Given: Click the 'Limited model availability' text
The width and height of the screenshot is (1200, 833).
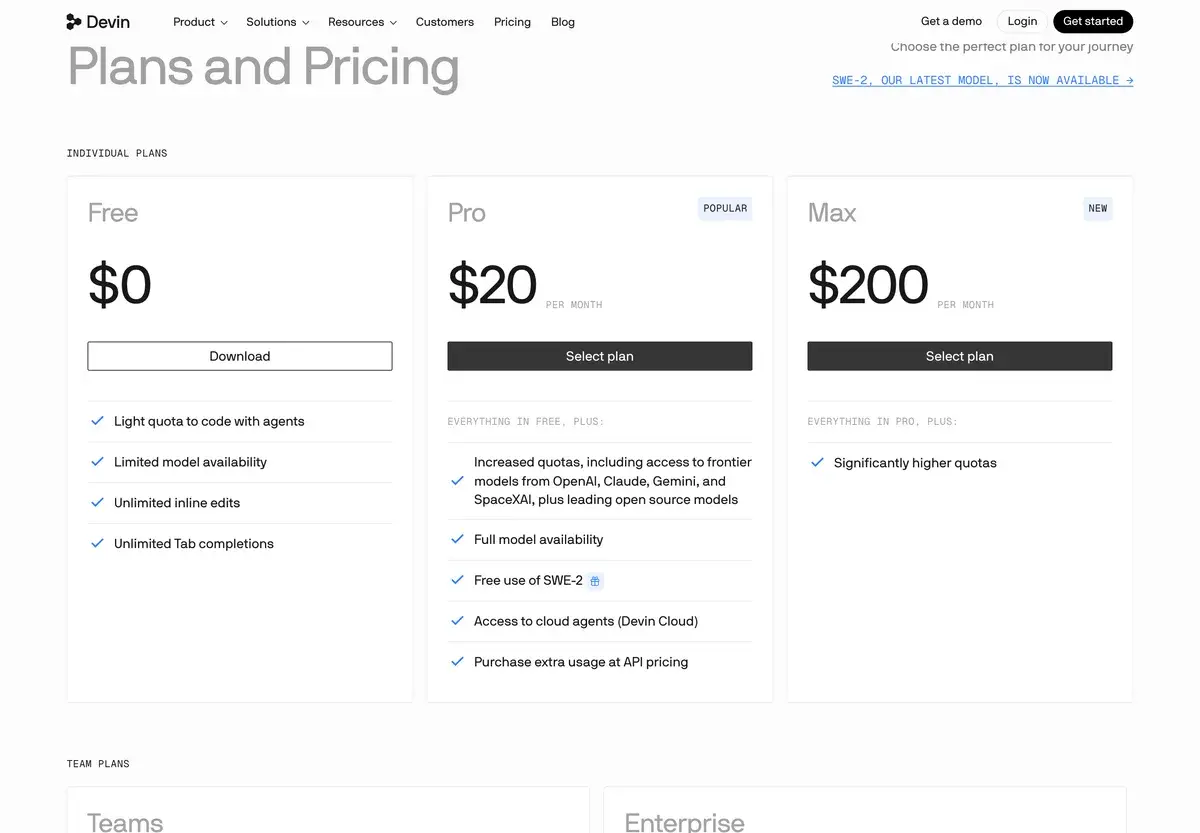Looking at the screenshot, I should [x=190, y=462].
